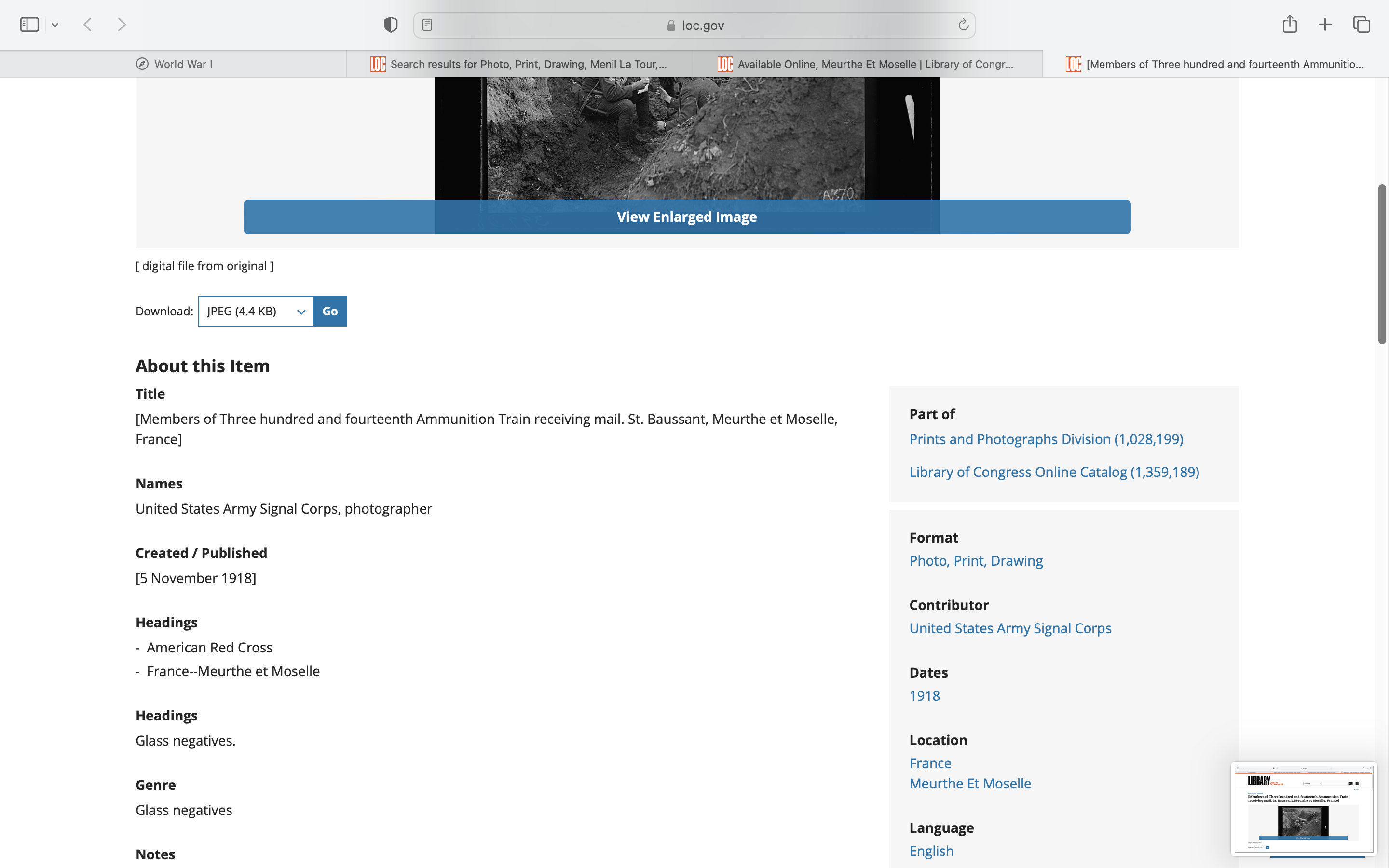Switch to Available Online, Meurthe Et Moselle tab

click(867, 64)
